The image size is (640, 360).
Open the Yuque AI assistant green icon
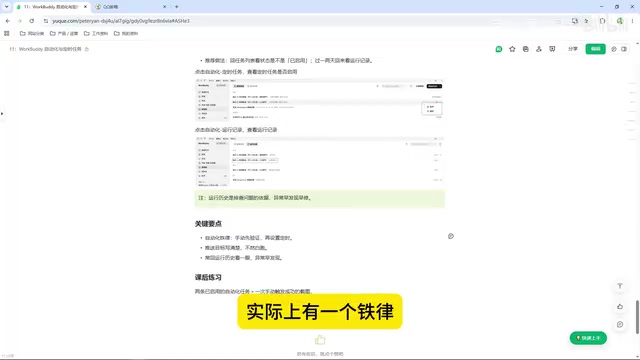(499, 49)
